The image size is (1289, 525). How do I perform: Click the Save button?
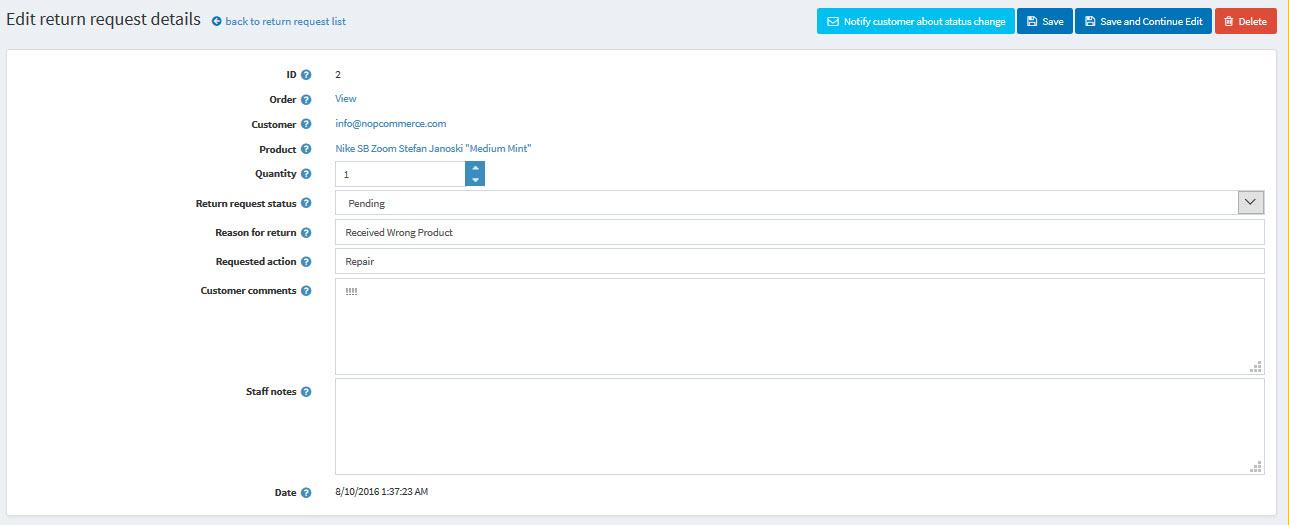click(1045, 21)
